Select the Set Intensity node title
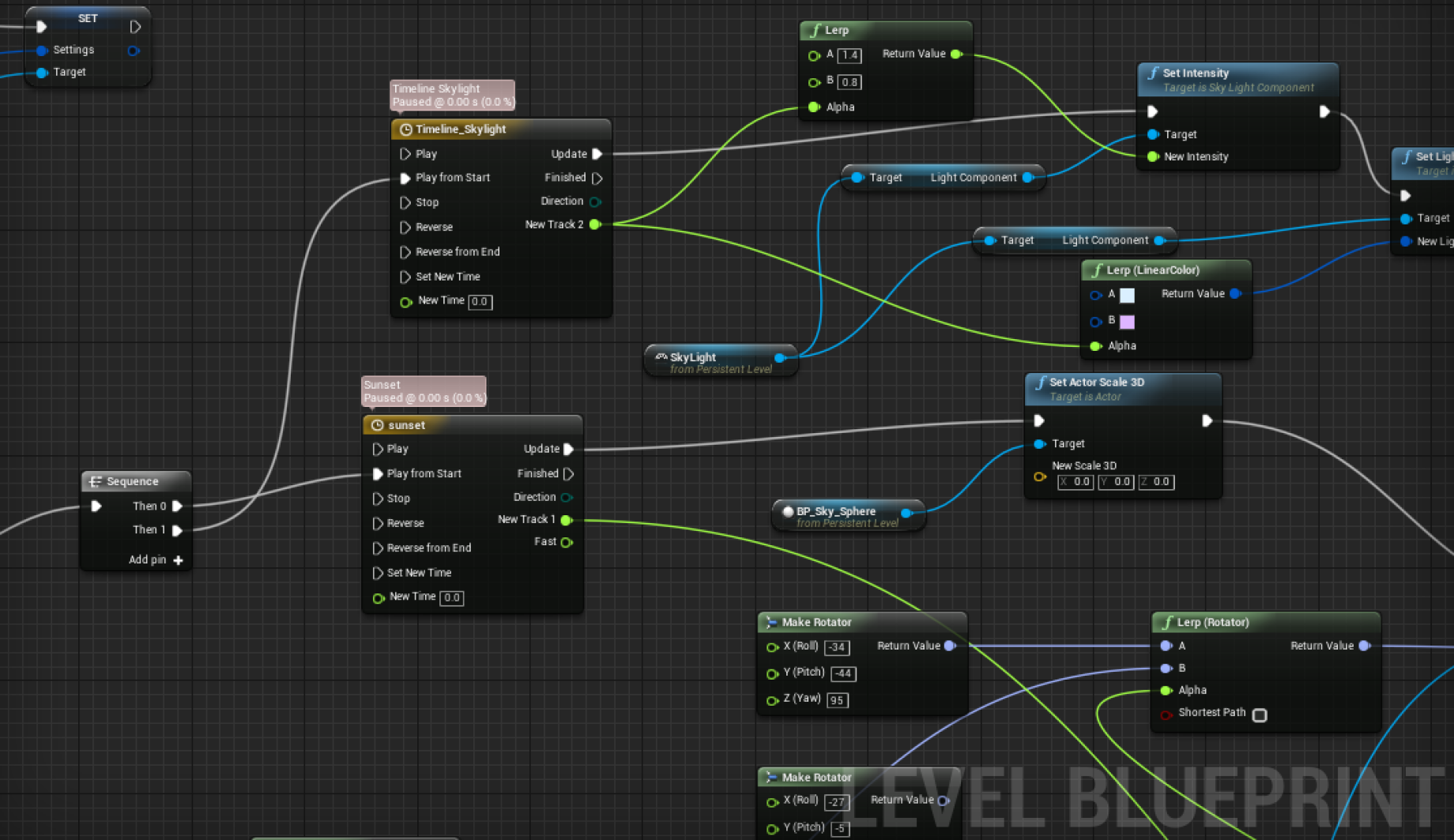 point(1196,73)
